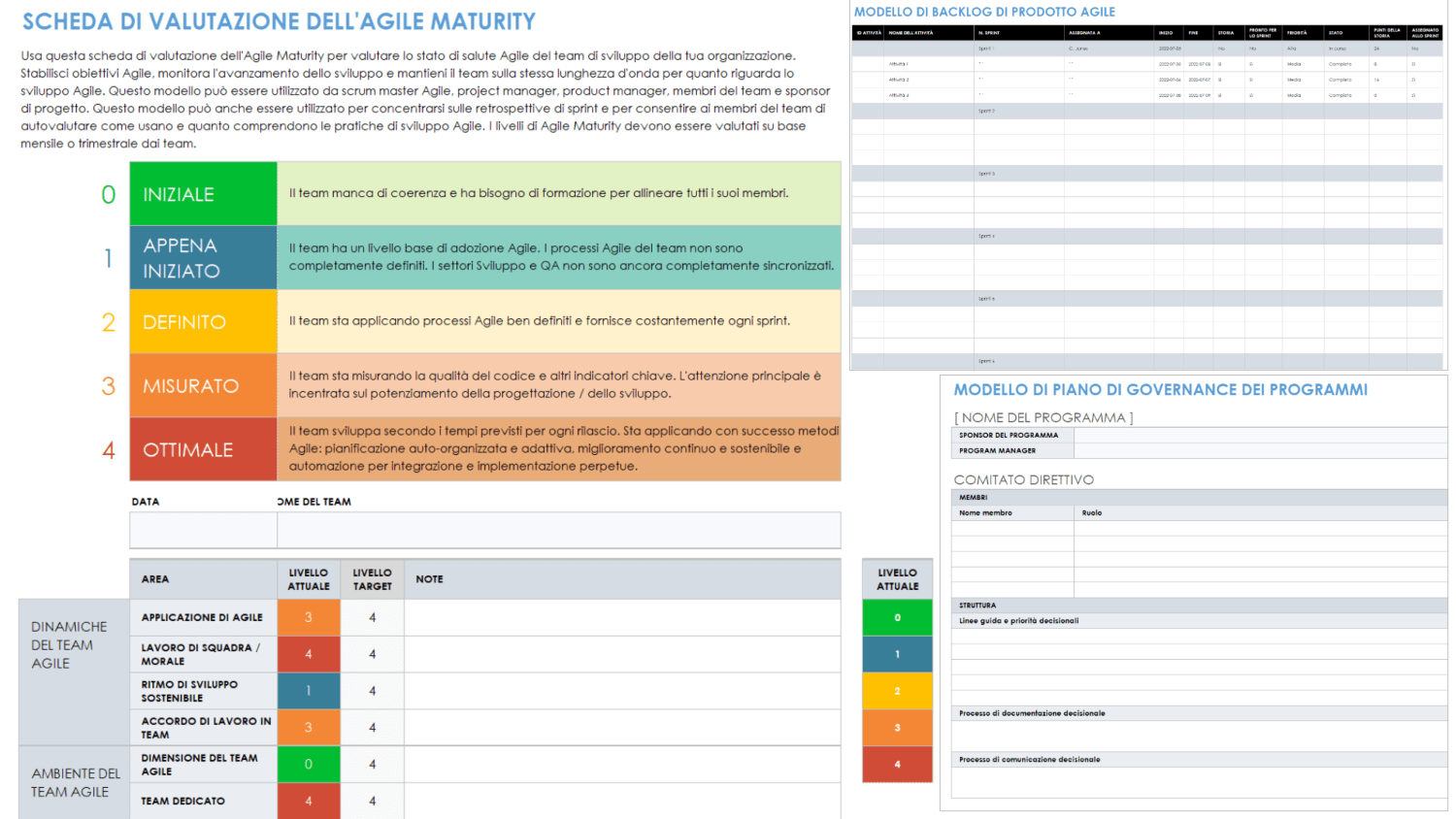Select the orange MISURATO level cell
Viewport: 1456px width, 819px height.
203,386
